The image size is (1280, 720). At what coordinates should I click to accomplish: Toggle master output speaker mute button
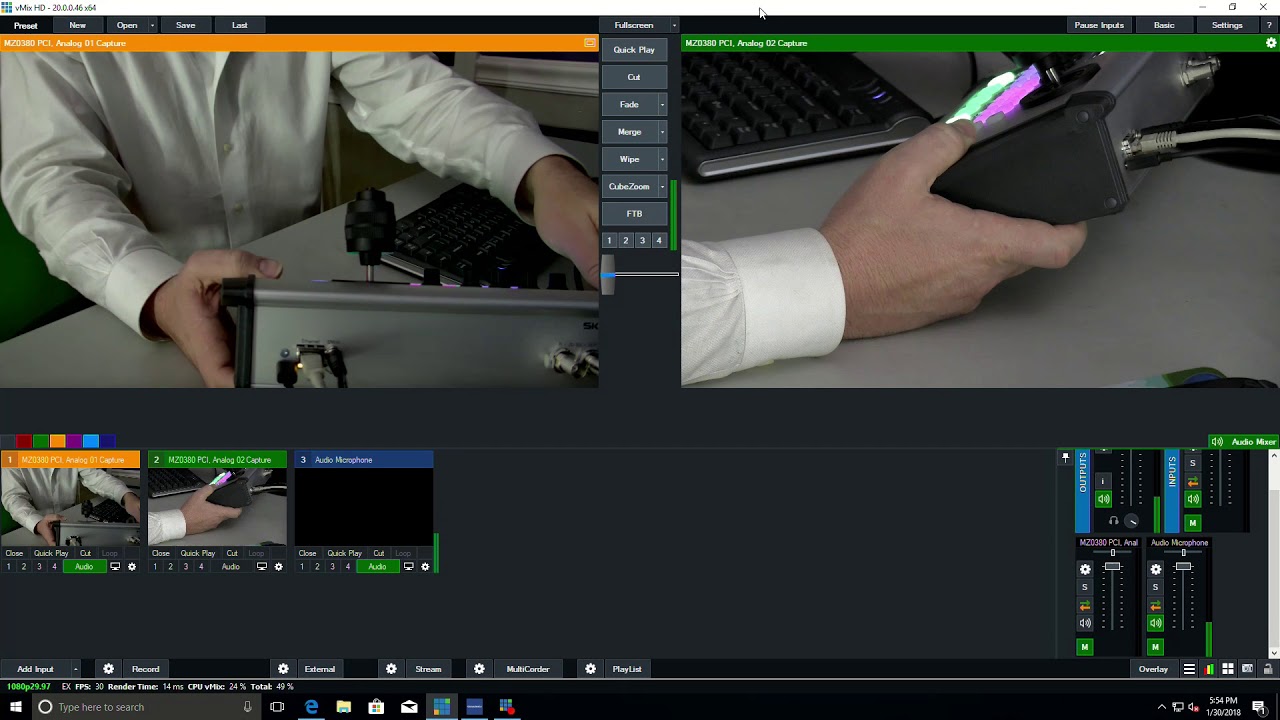pyautogui.click(x=1103, y=499)
